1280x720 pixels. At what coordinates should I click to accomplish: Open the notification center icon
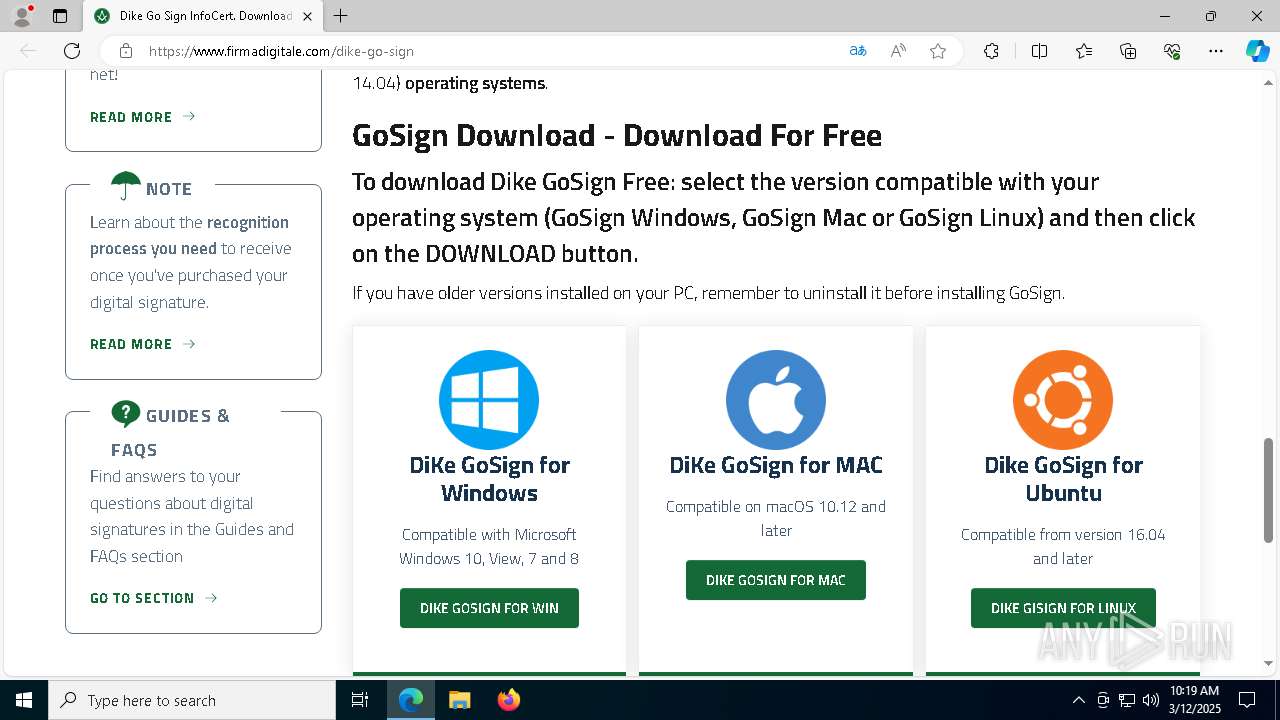1247,700
